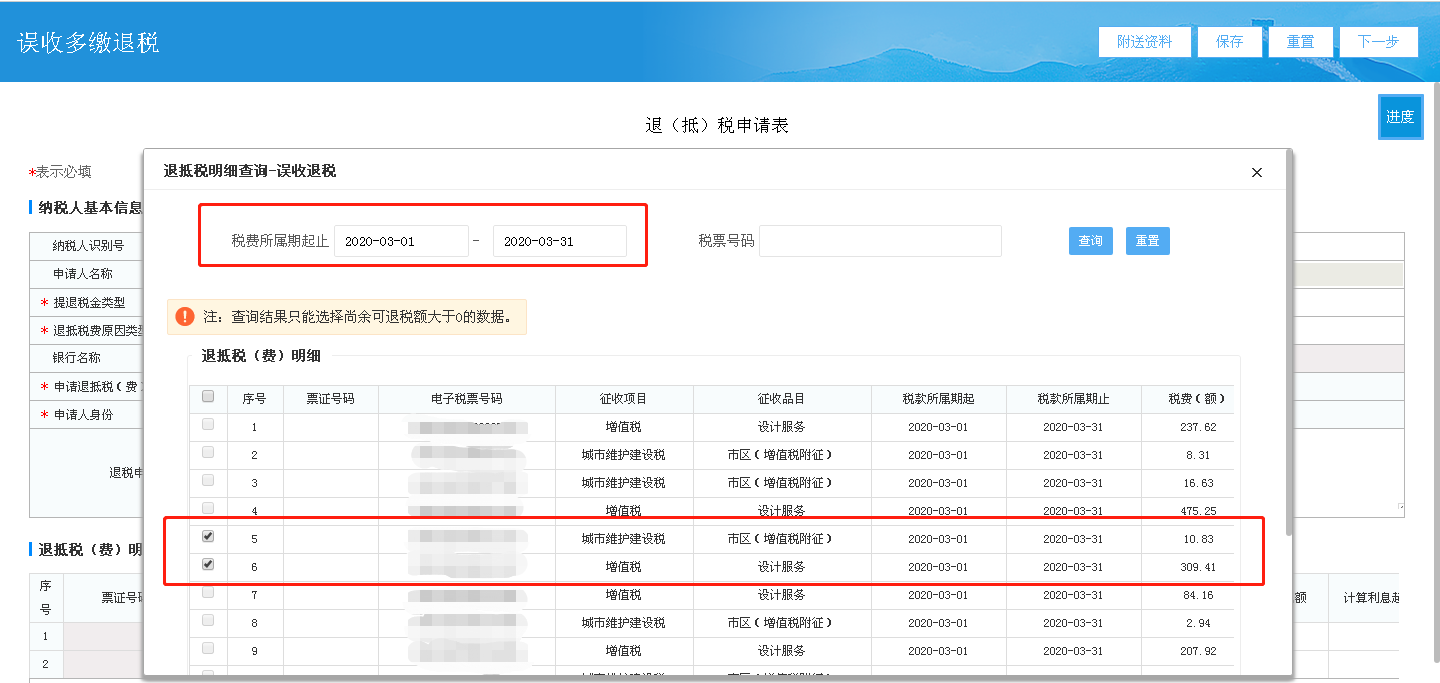Click the 税票号码 label

(x=726, y=241)
